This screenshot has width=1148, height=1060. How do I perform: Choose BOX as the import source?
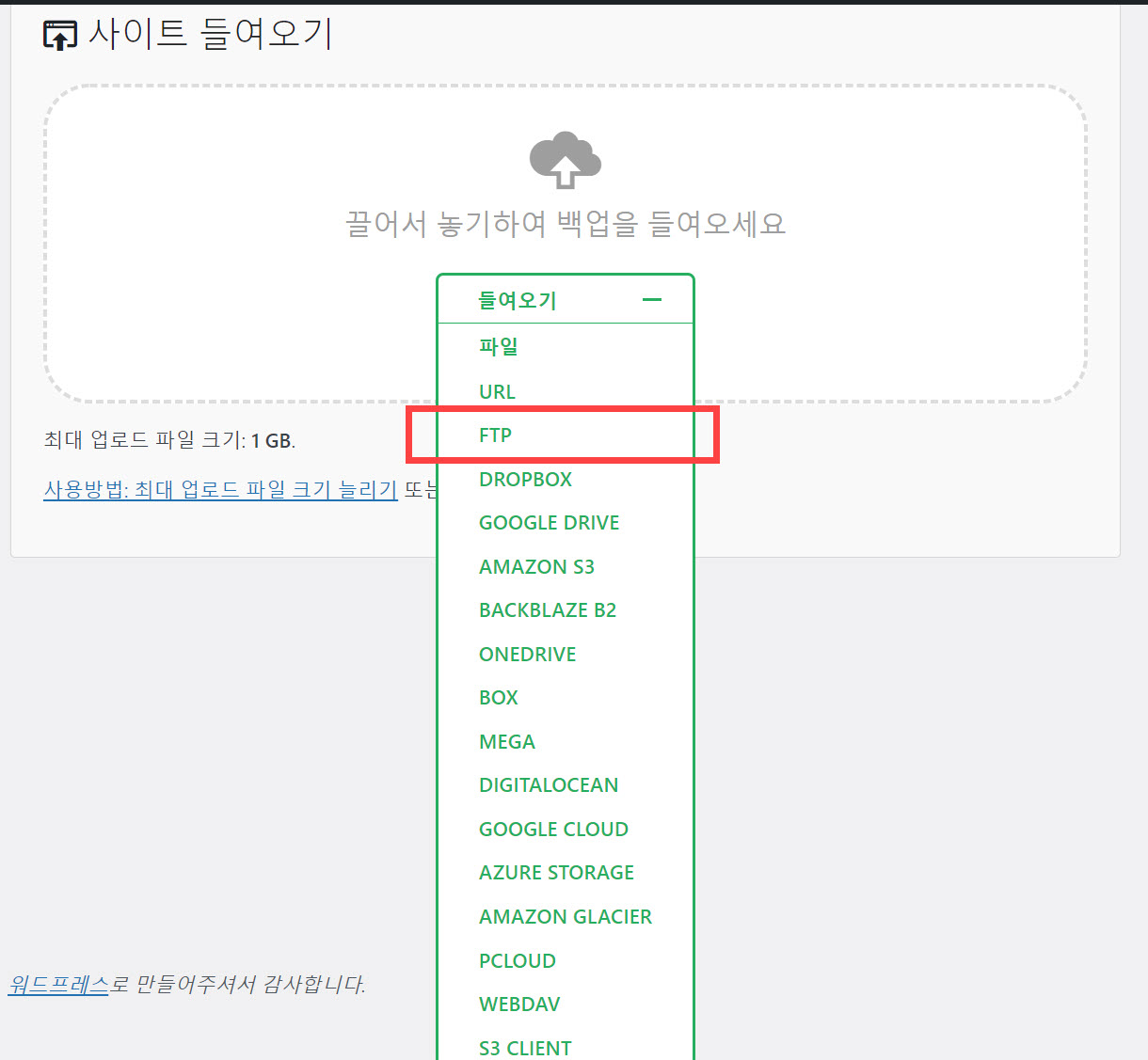(498, 697)
